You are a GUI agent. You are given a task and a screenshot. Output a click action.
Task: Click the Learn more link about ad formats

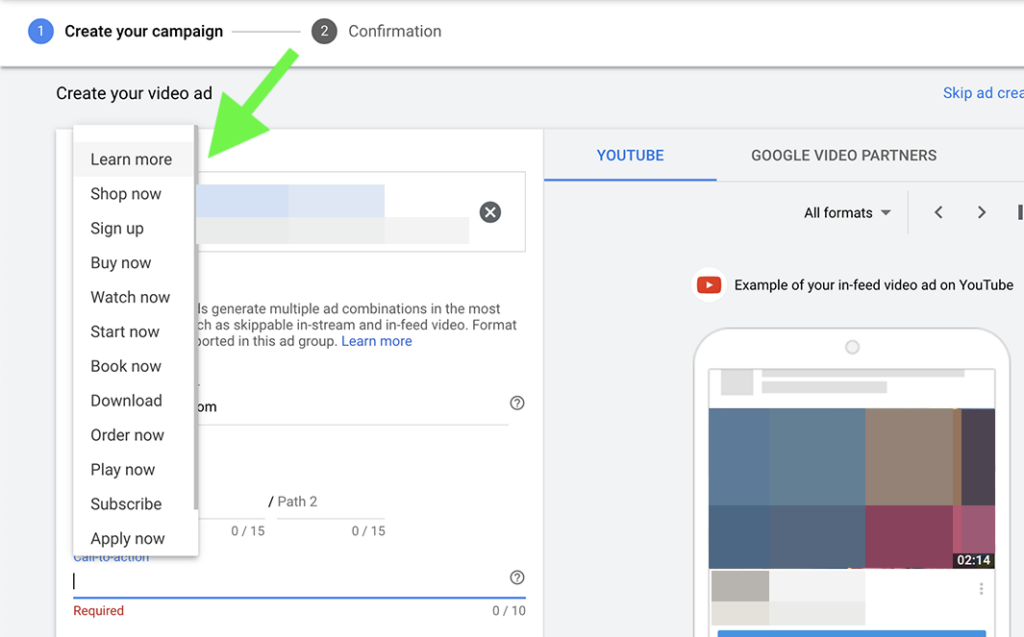click(x=377, y=340)
